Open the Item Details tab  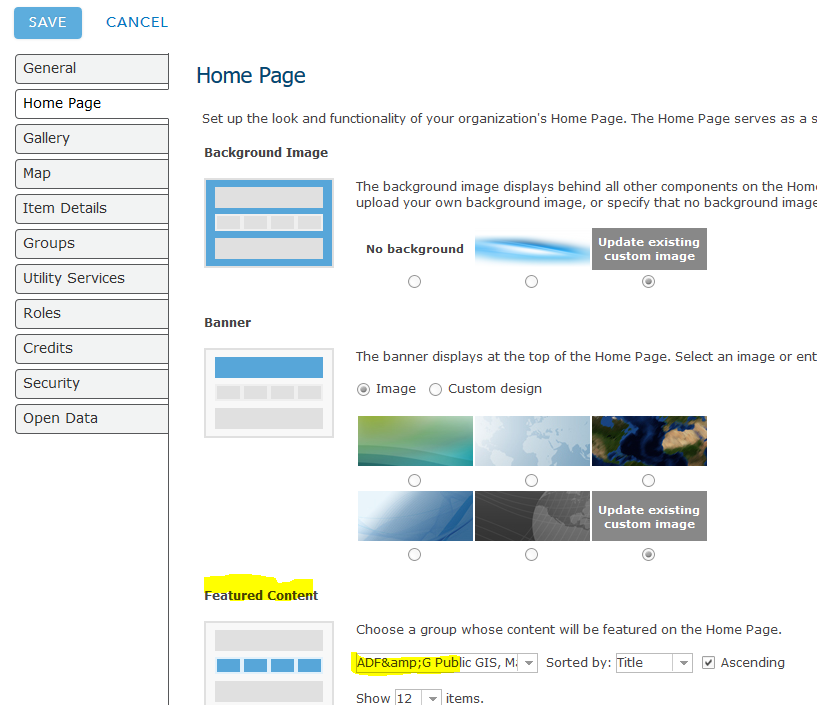click(92, 208)
